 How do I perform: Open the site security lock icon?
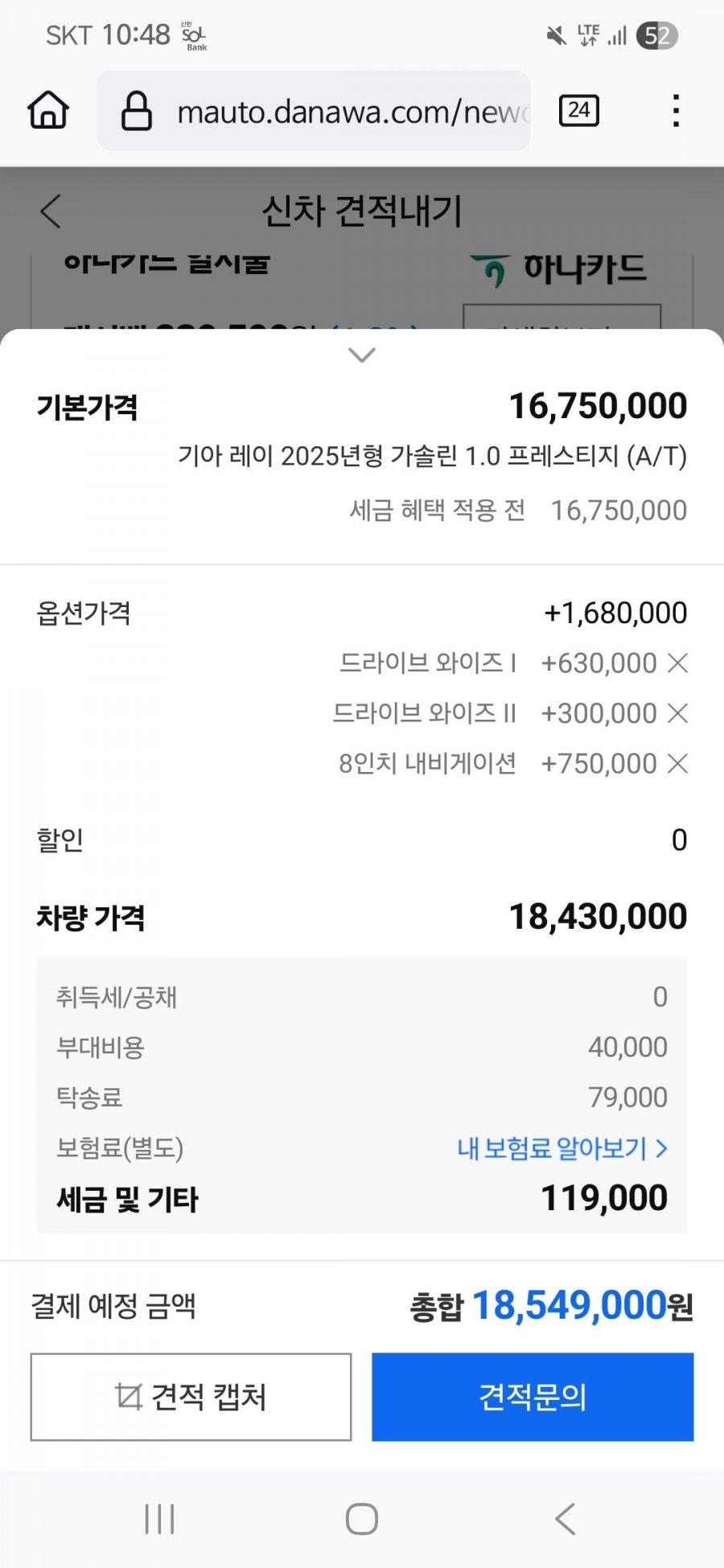[136, 110]
